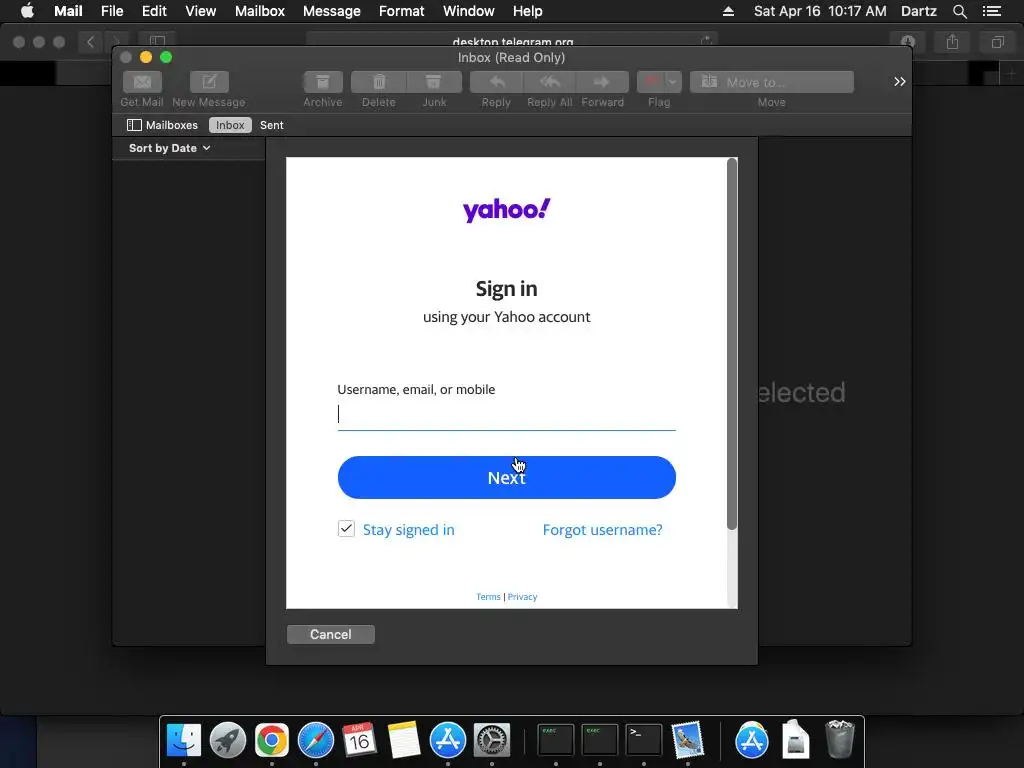This screenshot has height=768, width=1024.
Task: Open Mail stamp icon in Dock
Action: [688, 741]
